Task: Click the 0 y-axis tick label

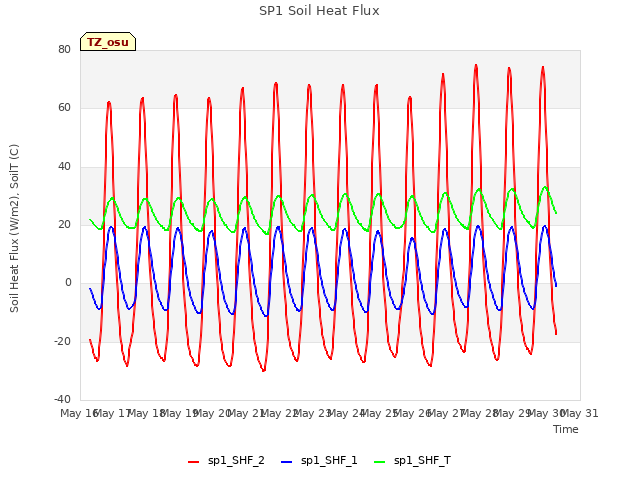Action: [68, 282]
